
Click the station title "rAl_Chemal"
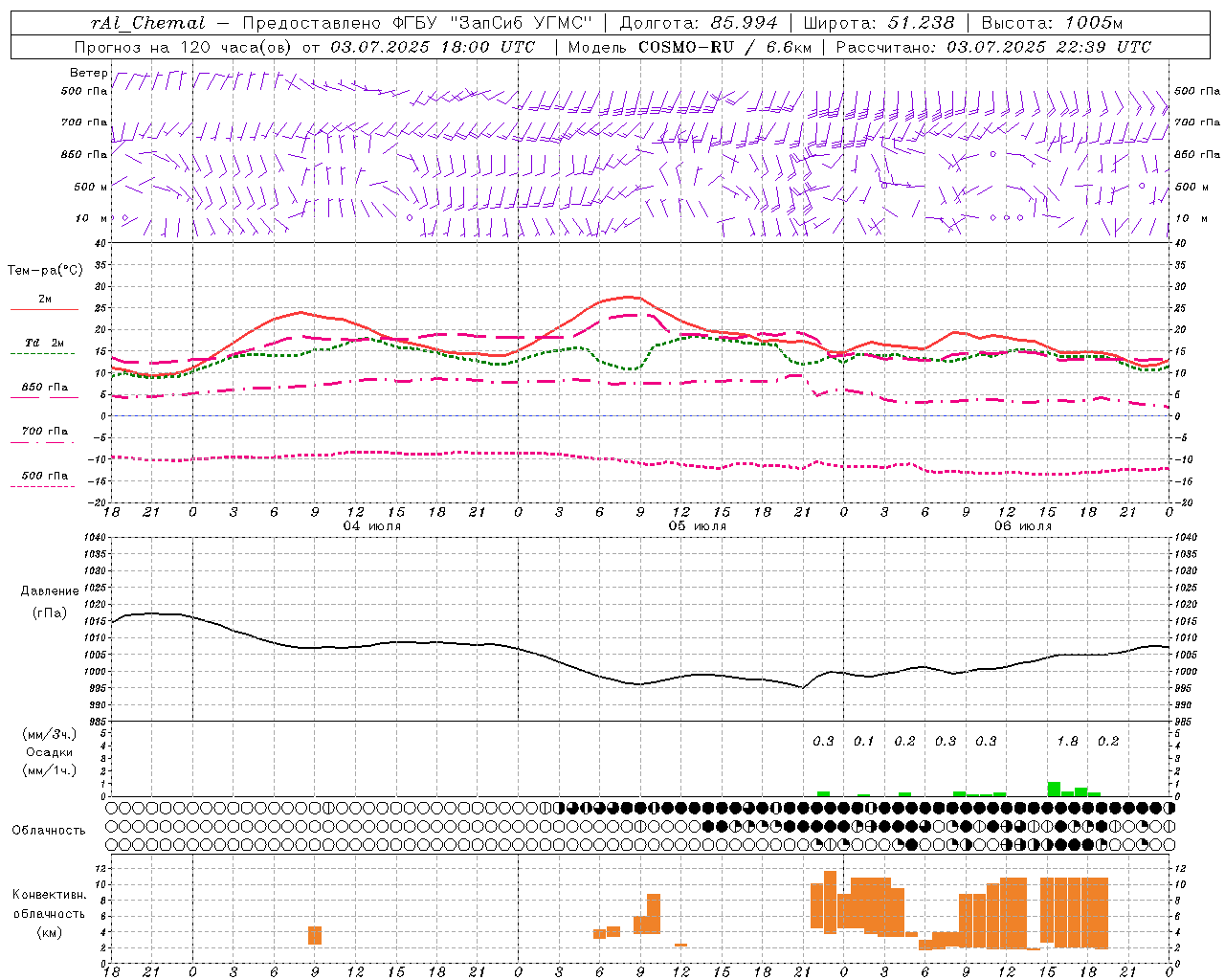147,23
